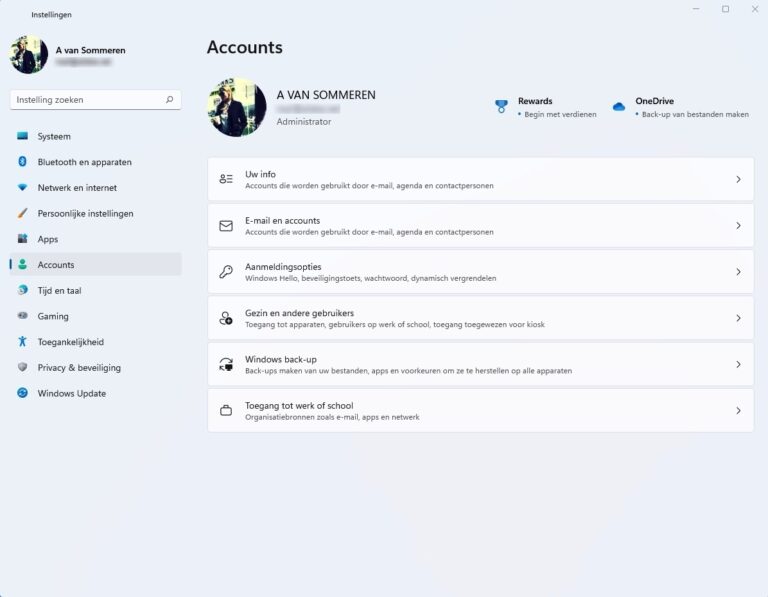Click the Systeem monitor icon in sidebar
768x597 pixels.
(22, 136)
